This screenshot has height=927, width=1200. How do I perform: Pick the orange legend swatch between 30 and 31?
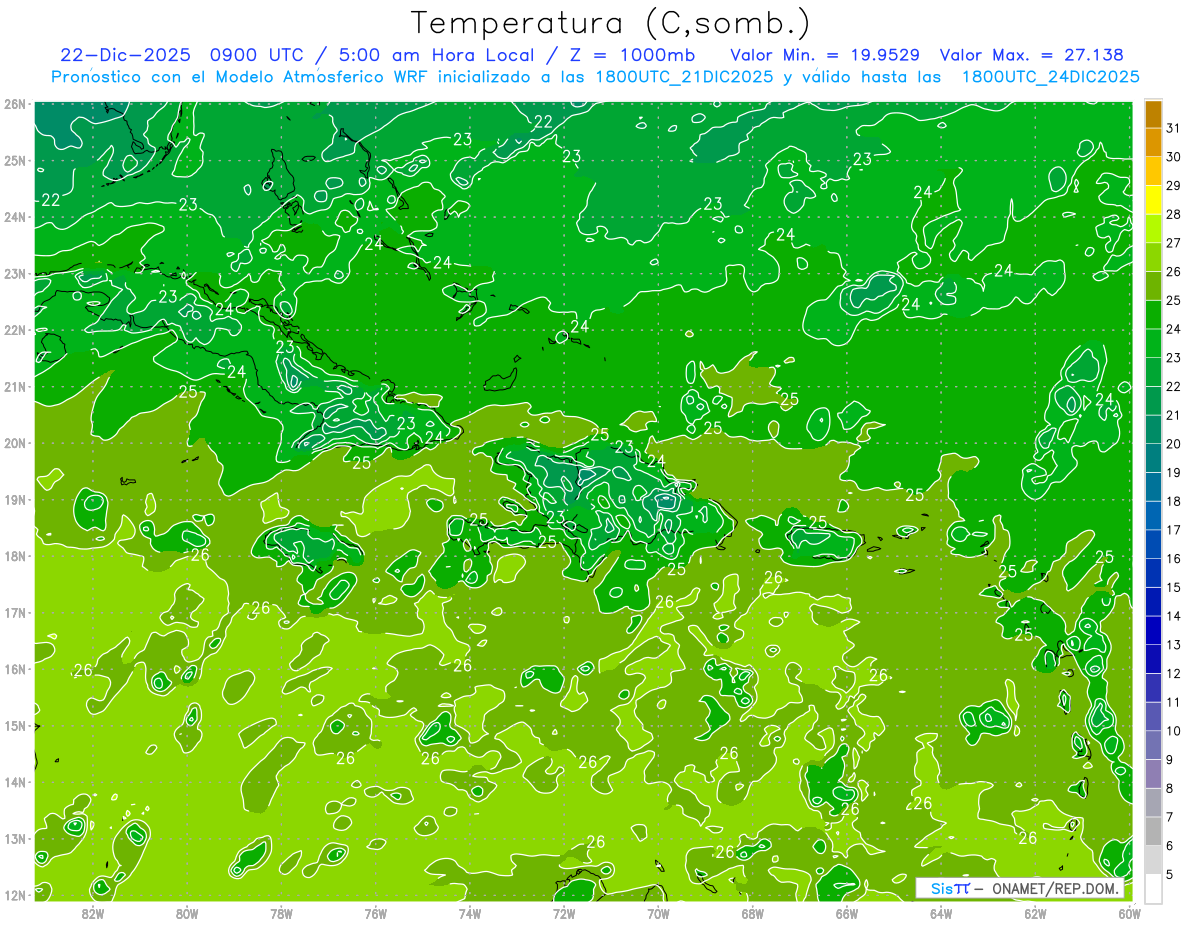coord(1153,143)
